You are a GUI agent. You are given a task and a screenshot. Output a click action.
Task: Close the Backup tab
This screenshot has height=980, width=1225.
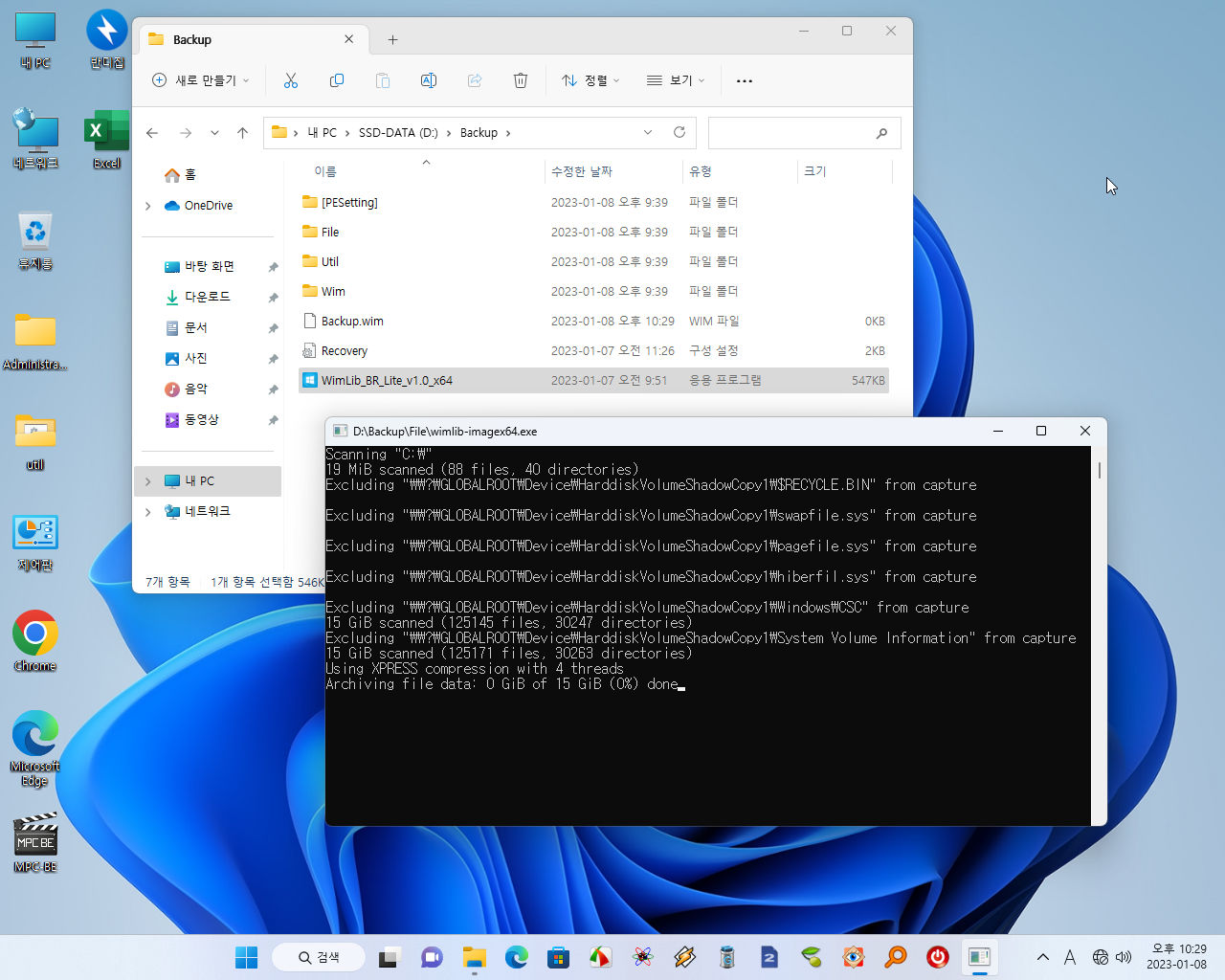coord(348,39)
